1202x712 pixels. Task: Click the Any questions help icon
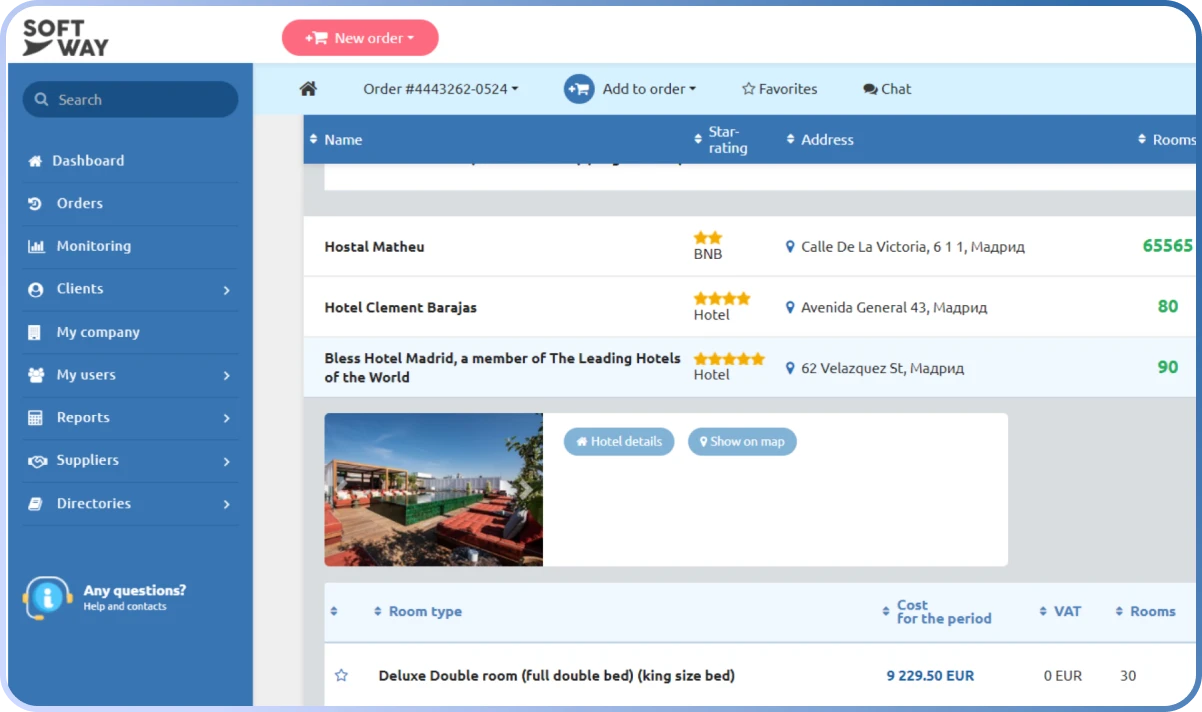tap(47, 598)
